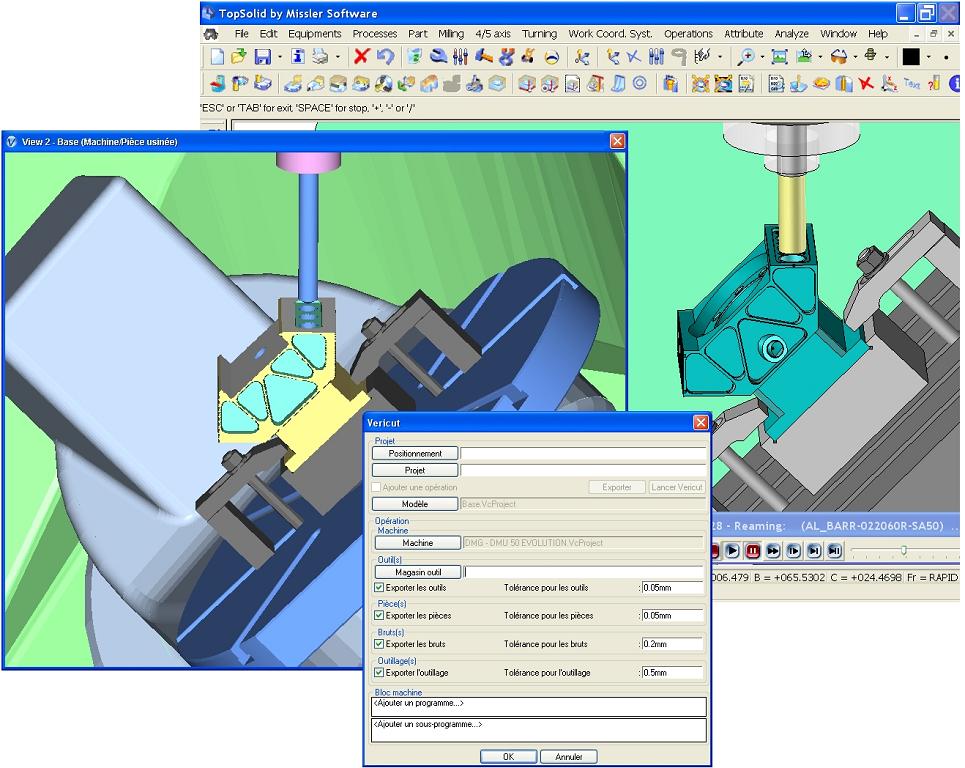Click the black color swatch in toolbar
965x768 pixels.
click(x=911, y=57)
